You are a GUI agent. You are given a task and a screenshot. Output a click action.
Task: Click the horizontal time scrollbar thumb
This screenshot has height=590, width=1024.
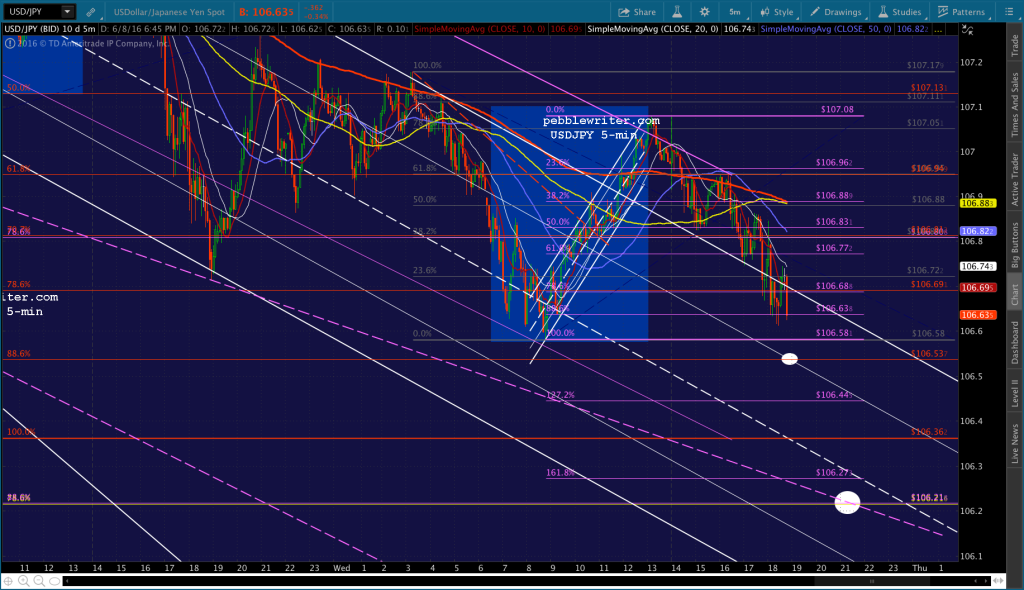tap(870, 581)
